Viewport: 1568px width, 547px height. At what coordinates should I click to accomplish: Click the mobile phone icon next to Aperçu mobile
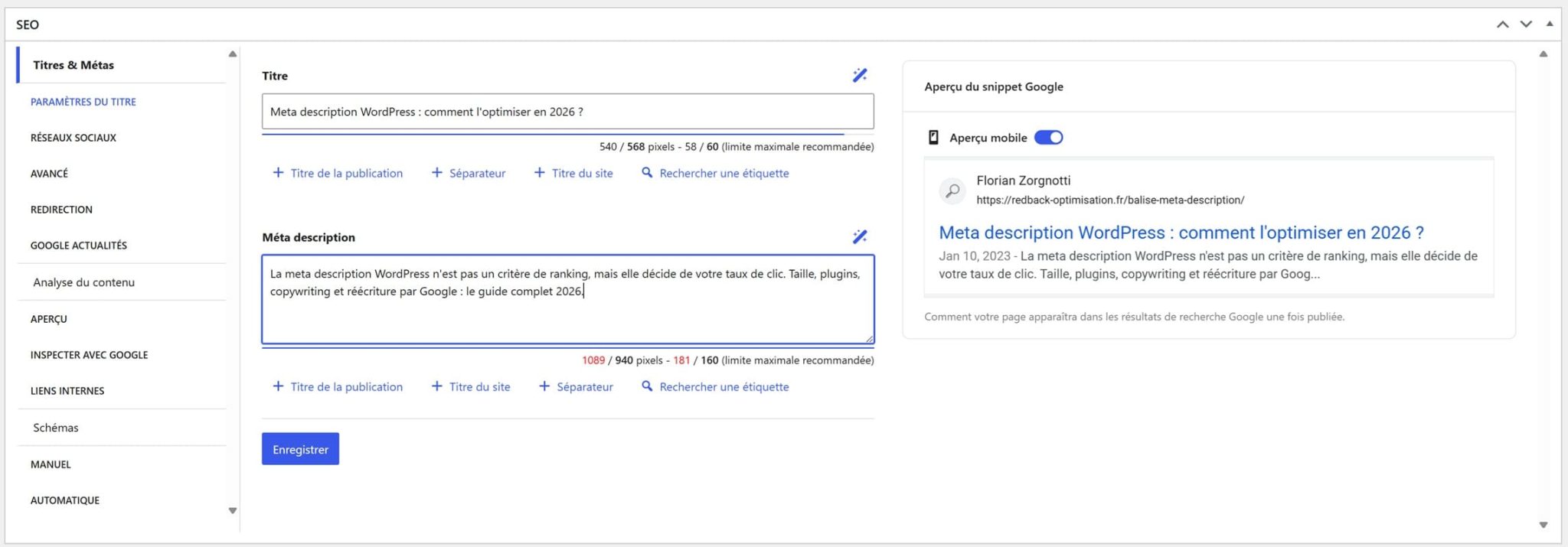(933, 138)
